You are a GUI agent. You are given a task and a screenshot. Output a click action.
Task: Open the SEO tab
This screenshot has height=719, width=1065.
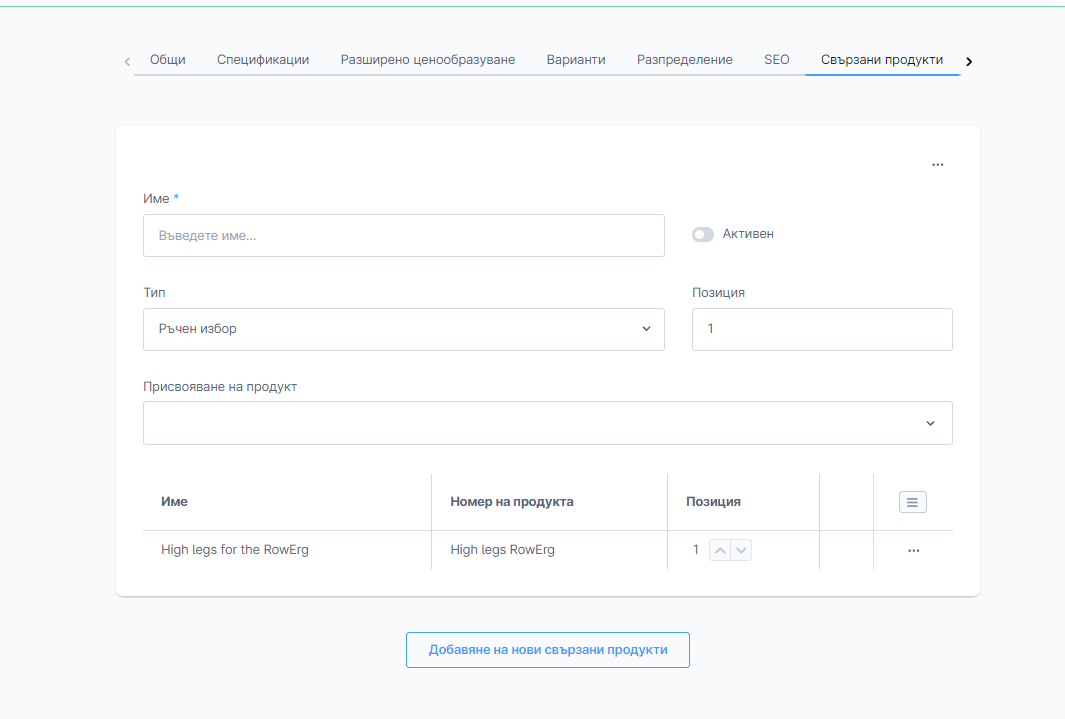point(776,60)
